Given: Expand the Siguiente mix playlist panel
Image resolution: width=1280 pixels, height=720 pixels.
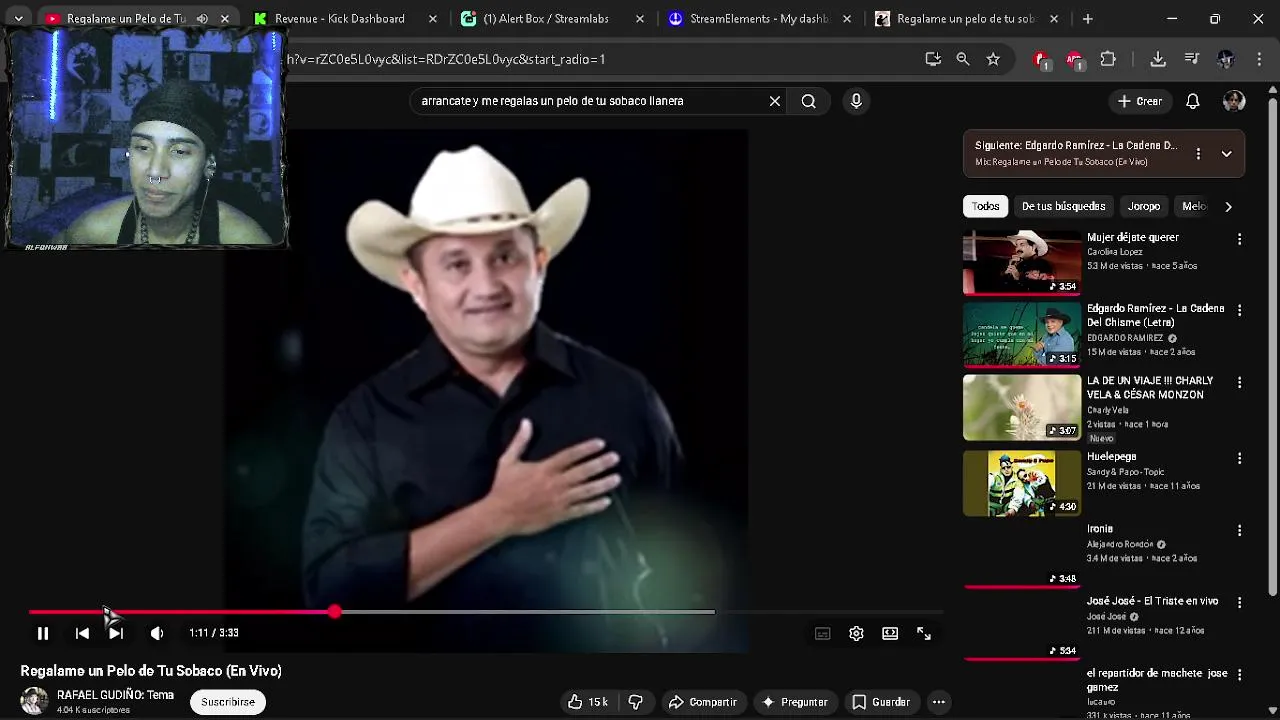Looking at the screenshot, I should point(1227,154).
